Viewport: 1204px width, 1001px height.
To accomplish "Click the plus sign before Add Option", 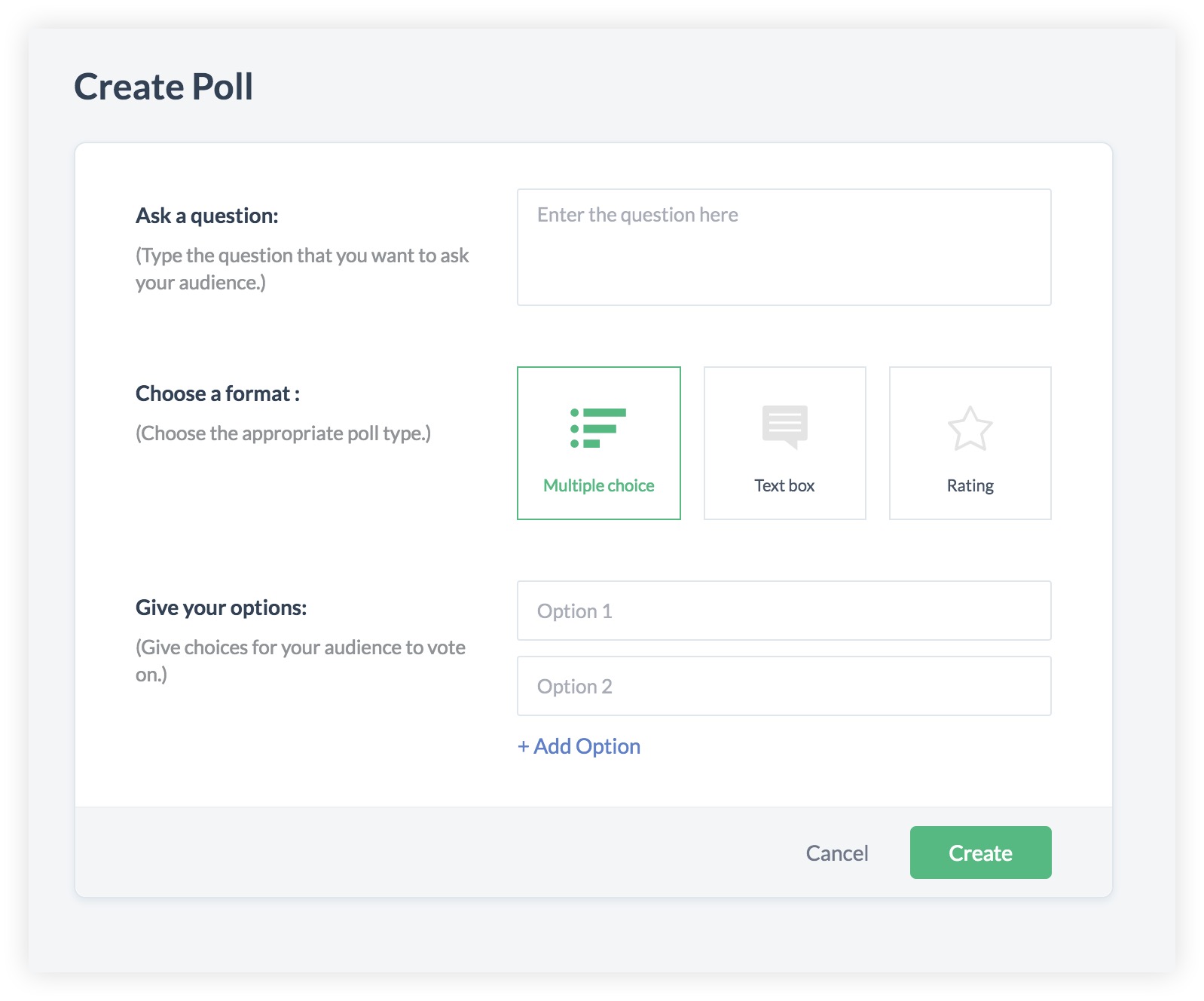I will pos(524,747).
